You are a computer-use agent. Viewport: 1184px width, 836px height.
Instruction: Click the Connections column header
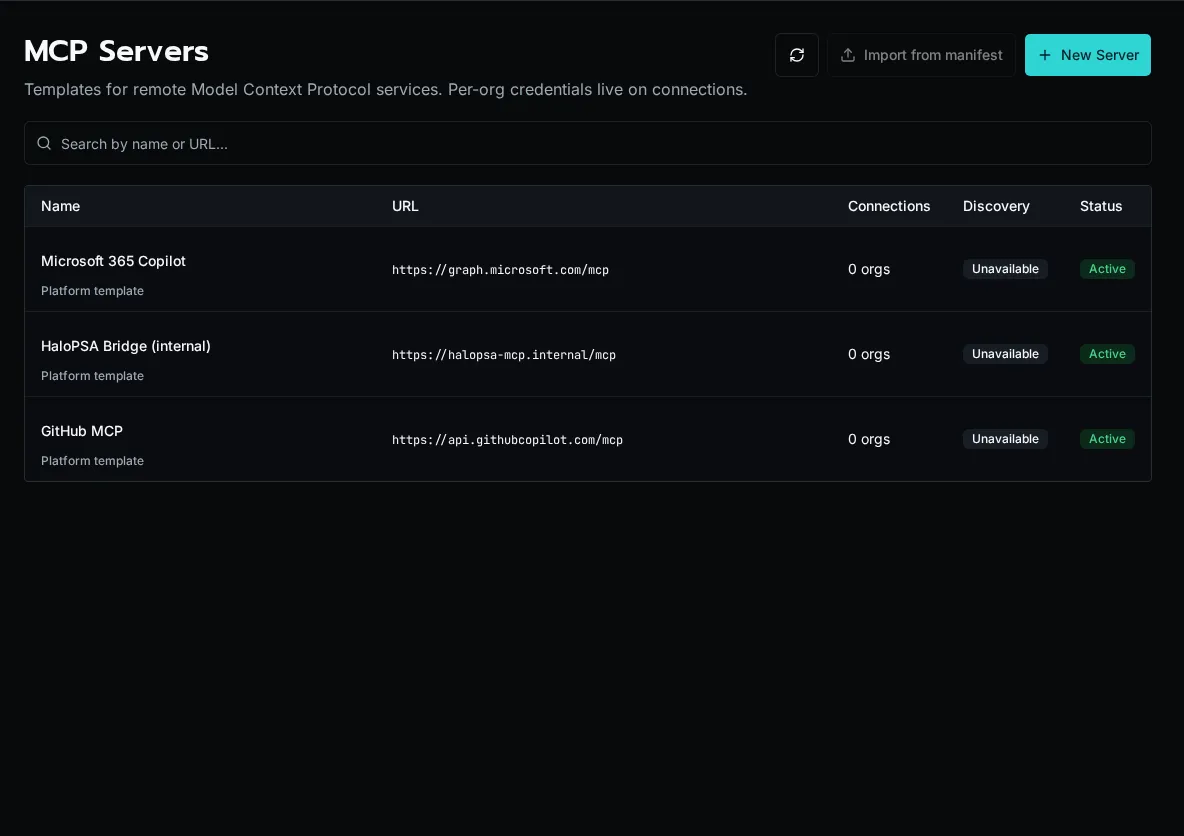coord(889,206)
